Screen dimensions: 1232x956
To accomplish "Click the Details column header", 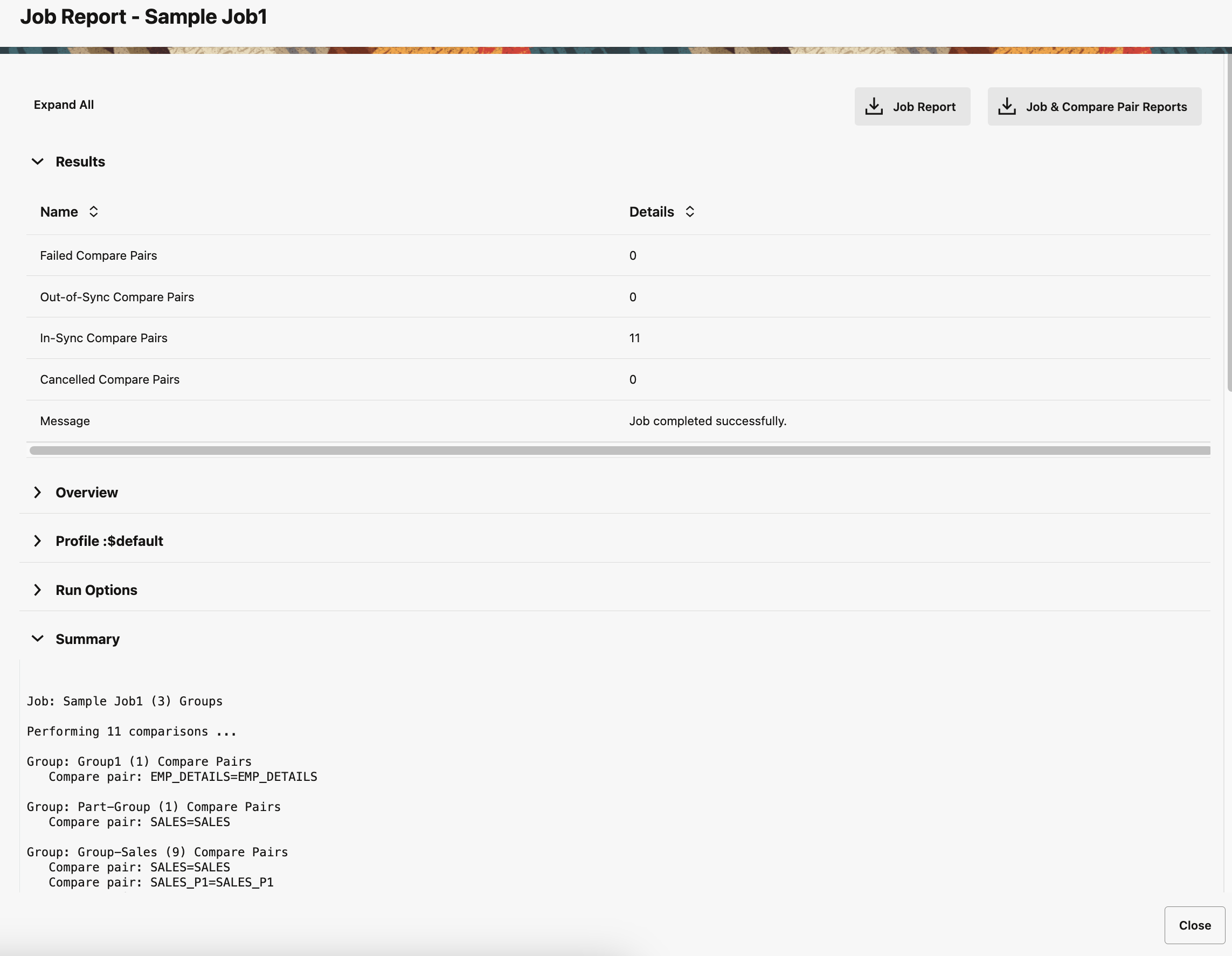I will click(652, 211).
